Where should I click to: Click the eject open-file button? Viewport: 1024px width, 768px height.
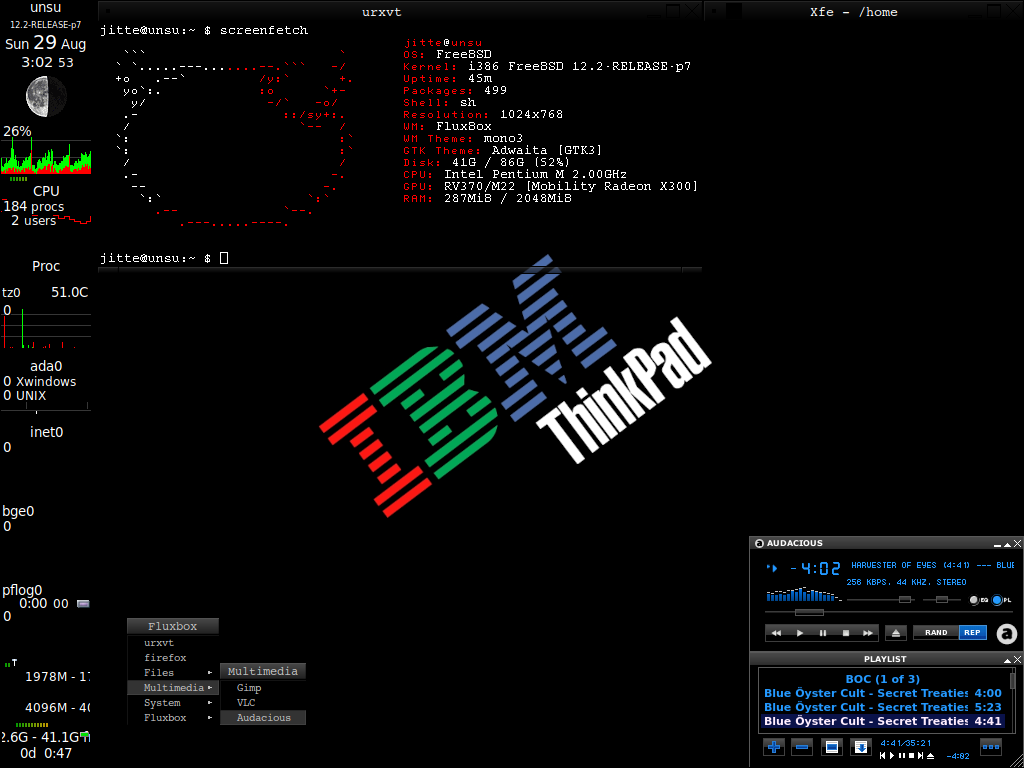pyautogui.click(x=897, y=633)
